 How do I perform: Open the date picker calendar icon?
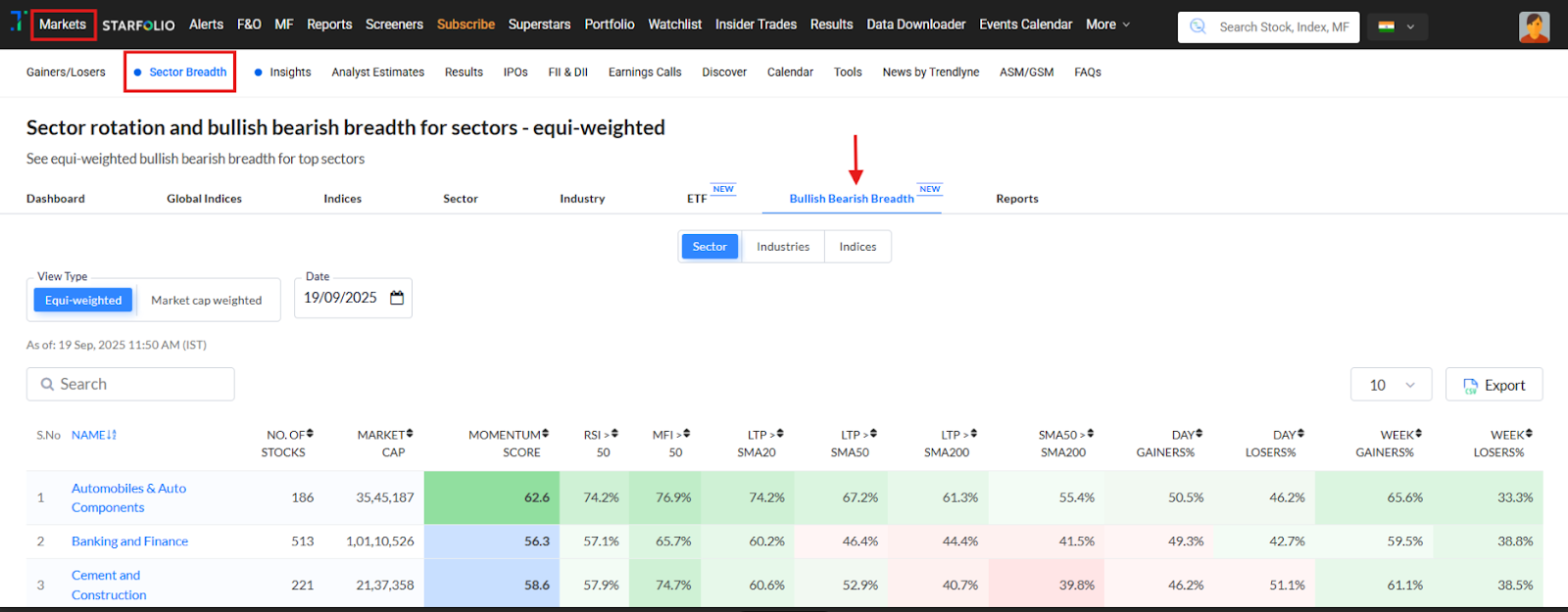pyautogui.click(x=397, y=298)
